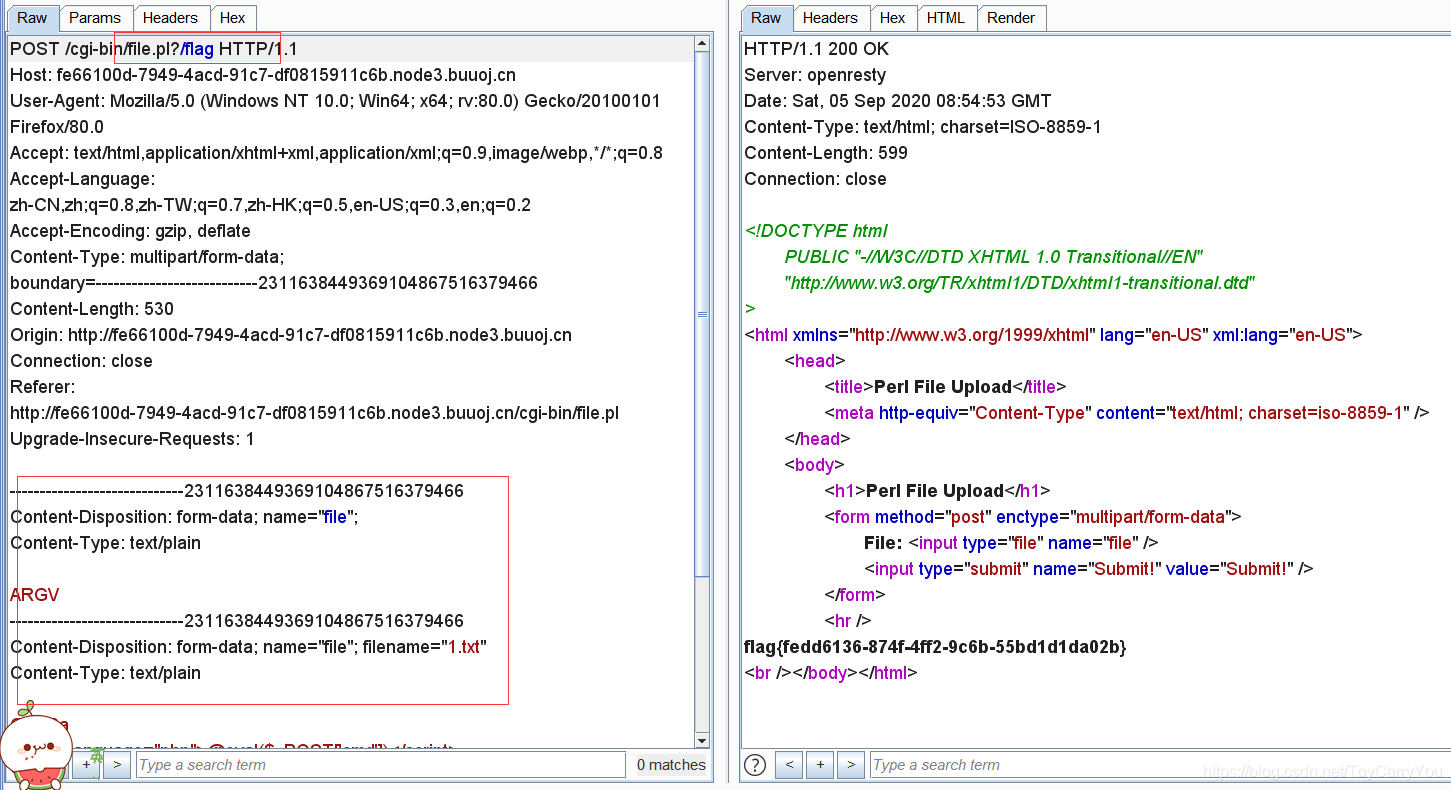Viewport: 1451px width, 790px height.
Task: Click the 'Content-Length: 530' header
Action: 92,309
